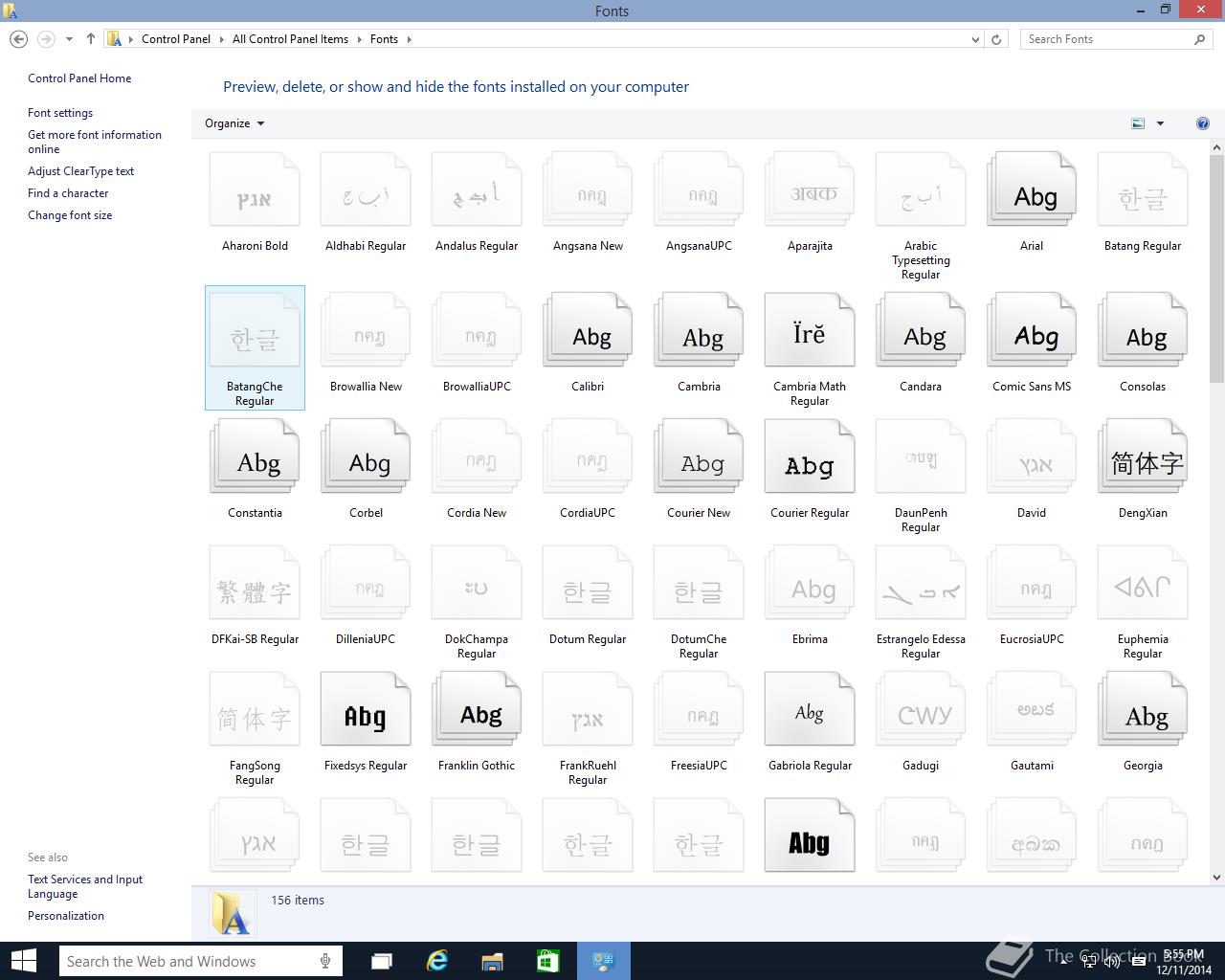Screen dimensions: 1225x980
Task: Launch Internet Explorer from taskbar
Action: 437,961
